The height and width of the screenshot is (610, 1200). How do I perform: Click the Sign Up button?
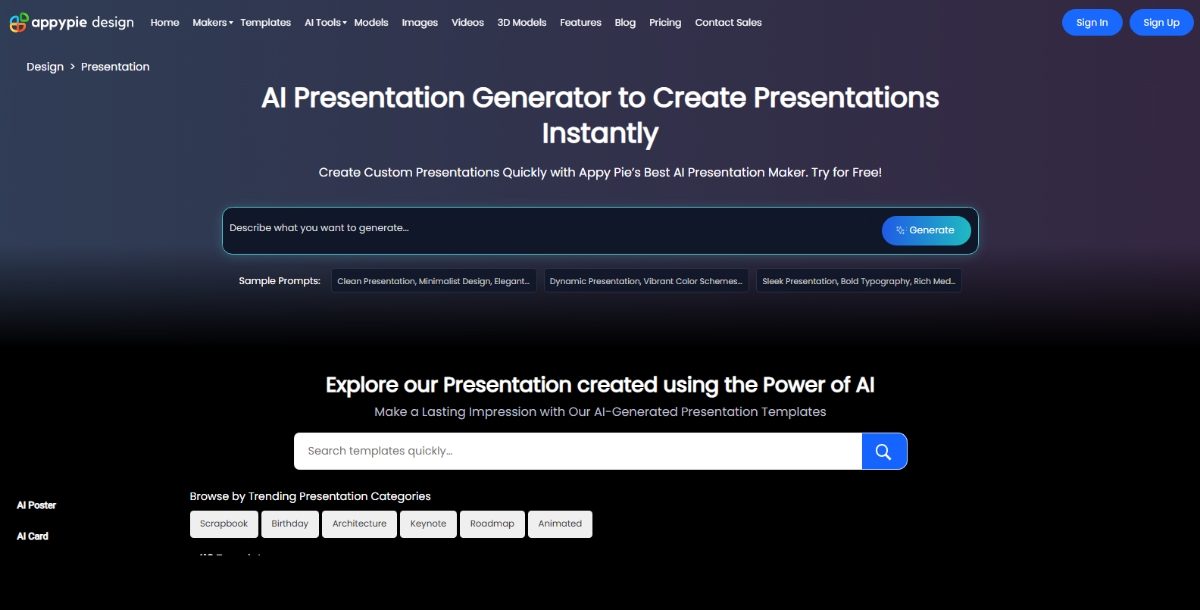(x=1160, y=22)
